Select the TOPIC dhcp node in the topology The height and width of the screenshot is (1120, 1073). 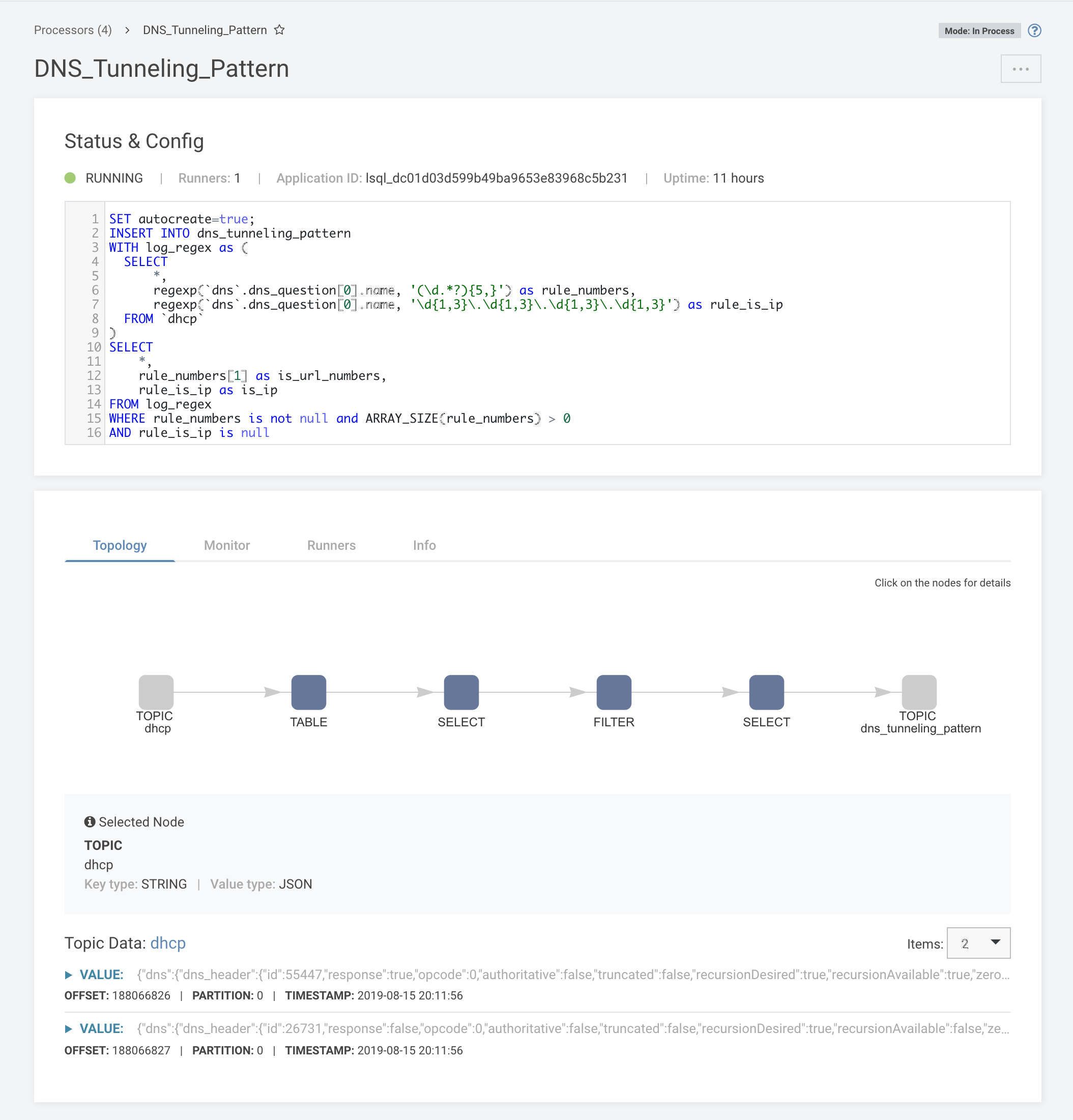(156, 692)
